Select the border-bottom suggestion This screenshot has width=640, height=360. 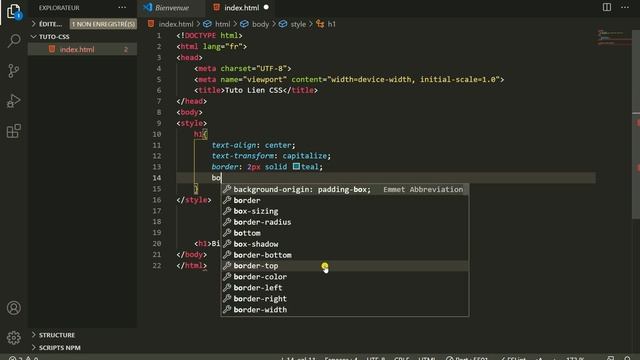(x=345, y=255)
